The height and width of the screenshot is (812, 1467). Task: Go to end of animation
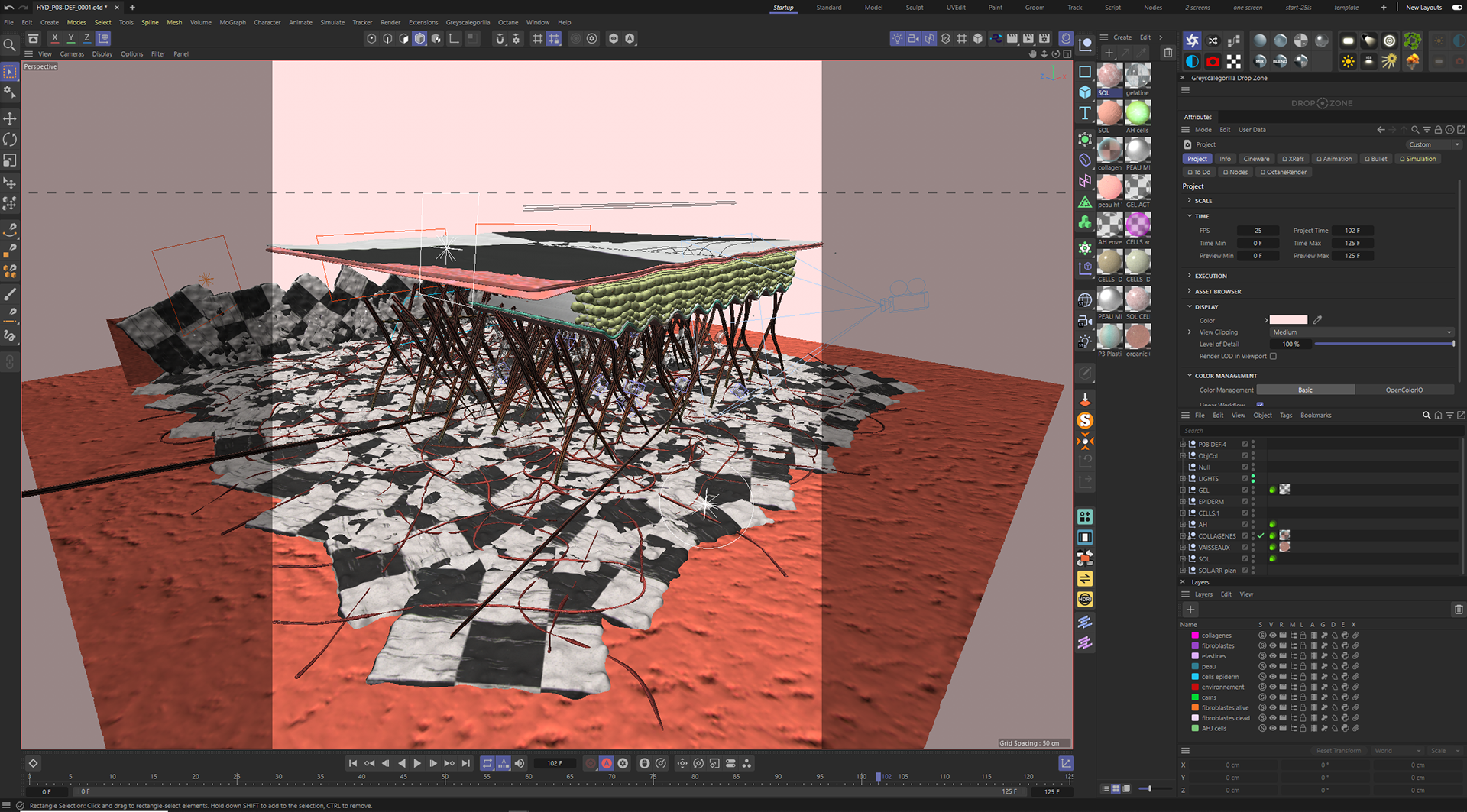tap(466, 763)
